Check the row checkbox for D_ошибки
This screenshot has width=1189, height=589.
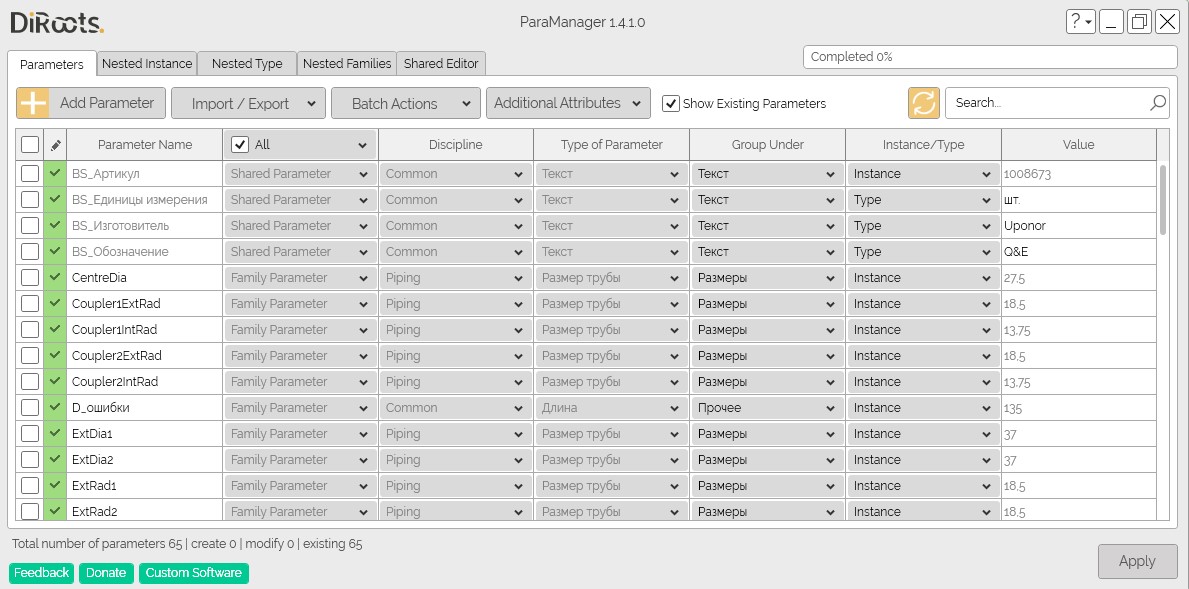(30, 408)
